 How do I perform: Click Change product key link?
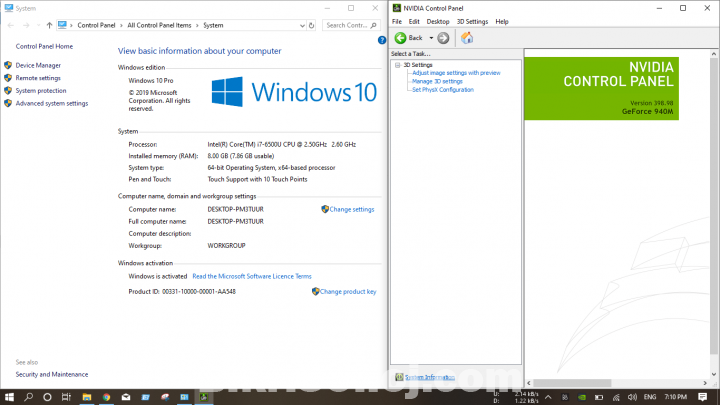pyautogui.click(x=348, y=292)
